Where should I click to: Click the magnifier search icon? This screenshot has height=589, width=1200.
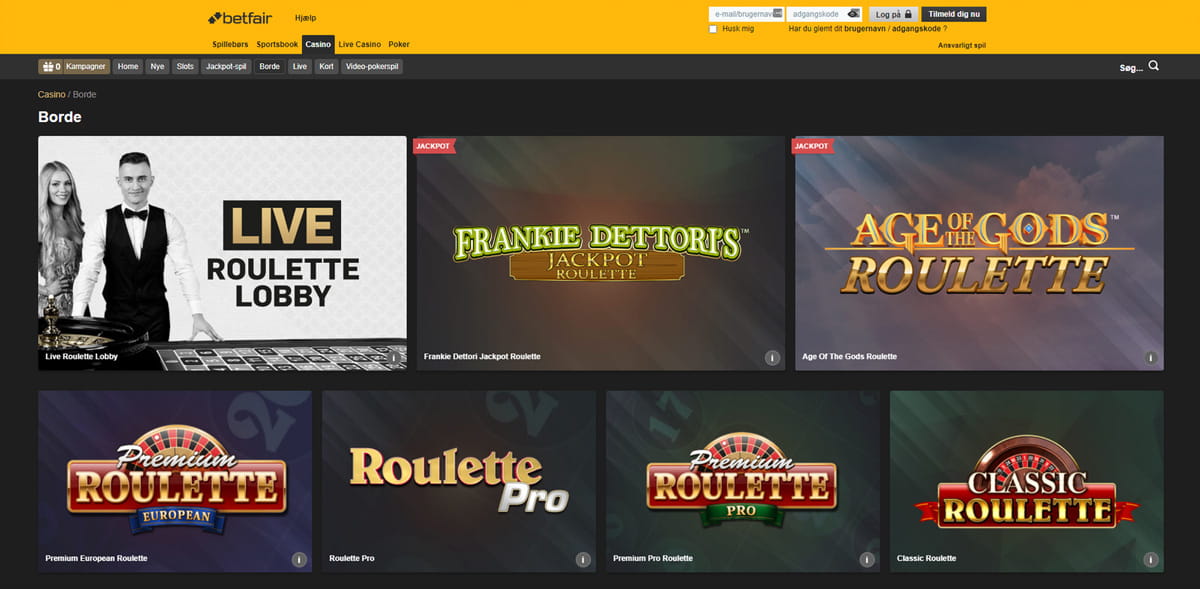click(1154, 66)
